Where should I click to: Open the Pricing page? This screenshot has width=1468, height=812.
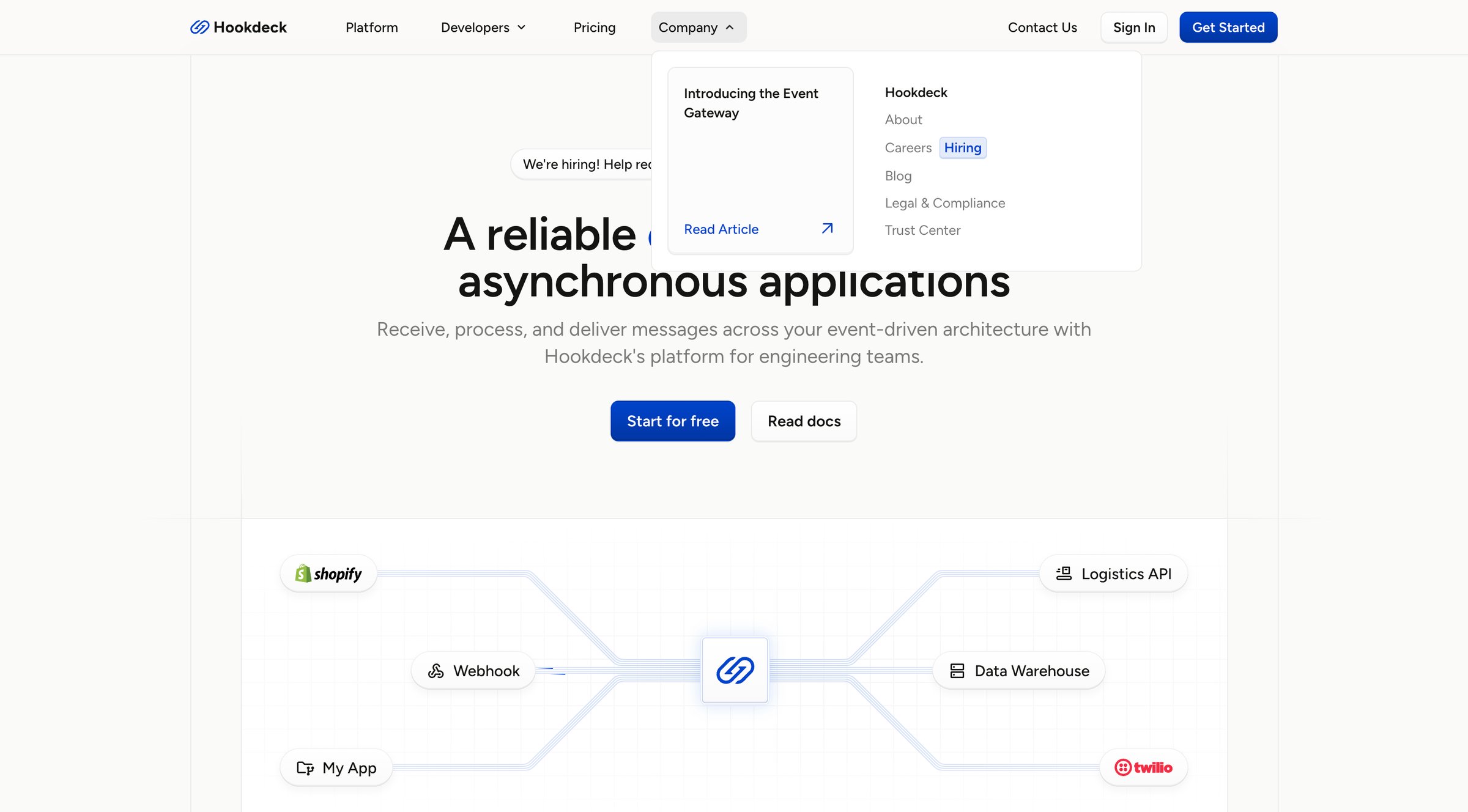click(595, 28)
